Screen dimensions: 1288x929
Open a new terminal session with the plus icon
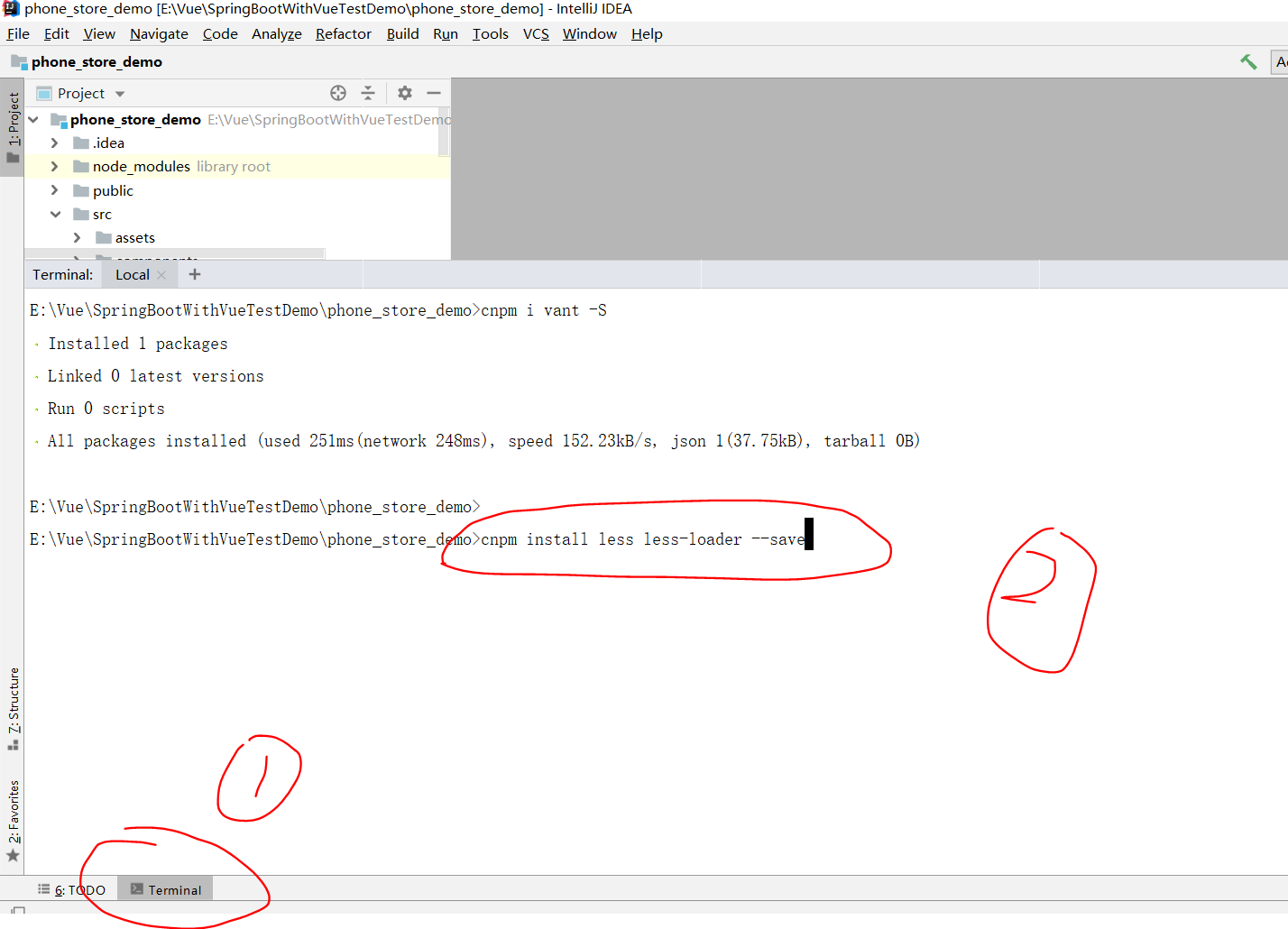(194, 274)
